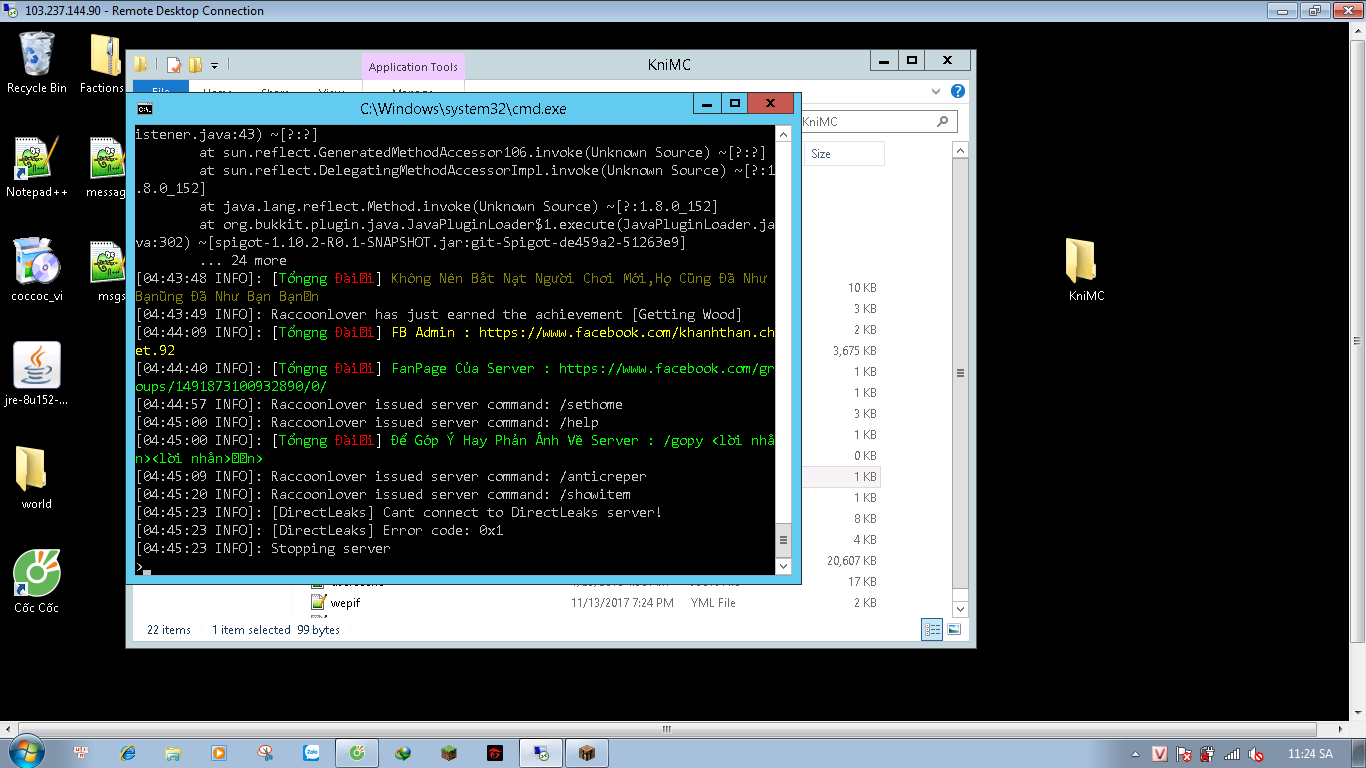
Task: Open the Application Tools ribbon tab
Action: (413, 67)
